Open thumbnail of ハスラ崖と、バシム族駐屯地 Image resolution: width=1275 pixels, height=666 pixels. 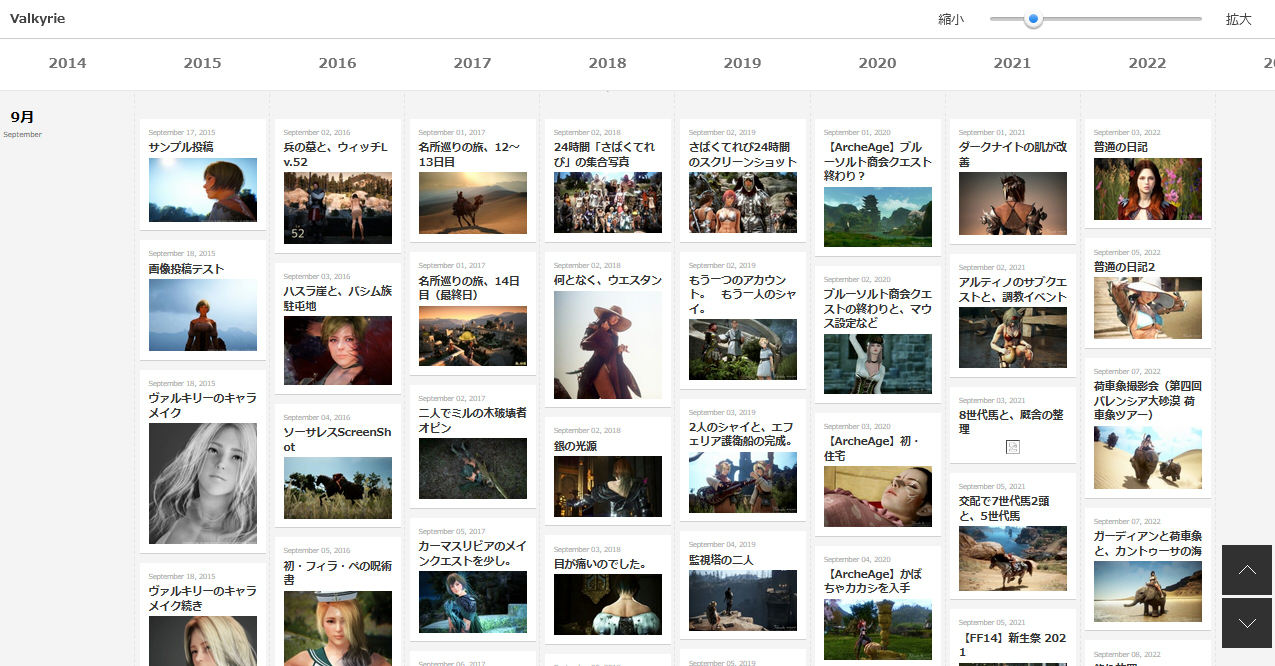tap(338, 351)
